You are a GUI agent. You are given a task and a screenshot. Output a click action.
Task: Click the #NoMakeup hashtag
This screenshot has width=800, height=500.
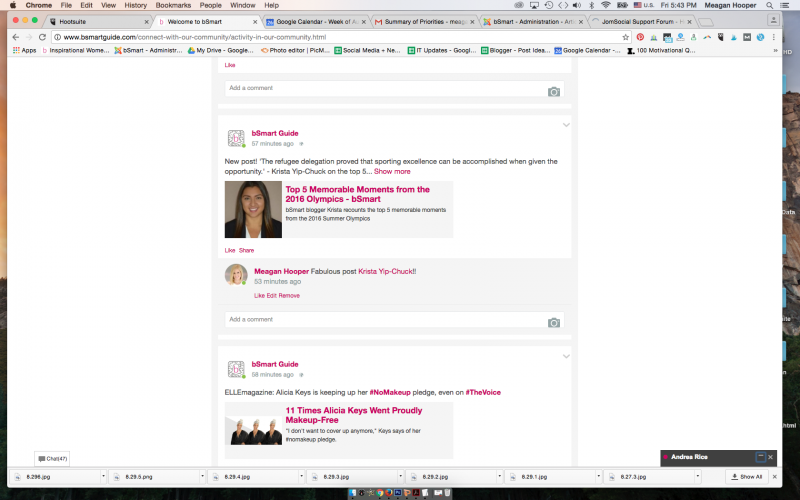point(390,392)
